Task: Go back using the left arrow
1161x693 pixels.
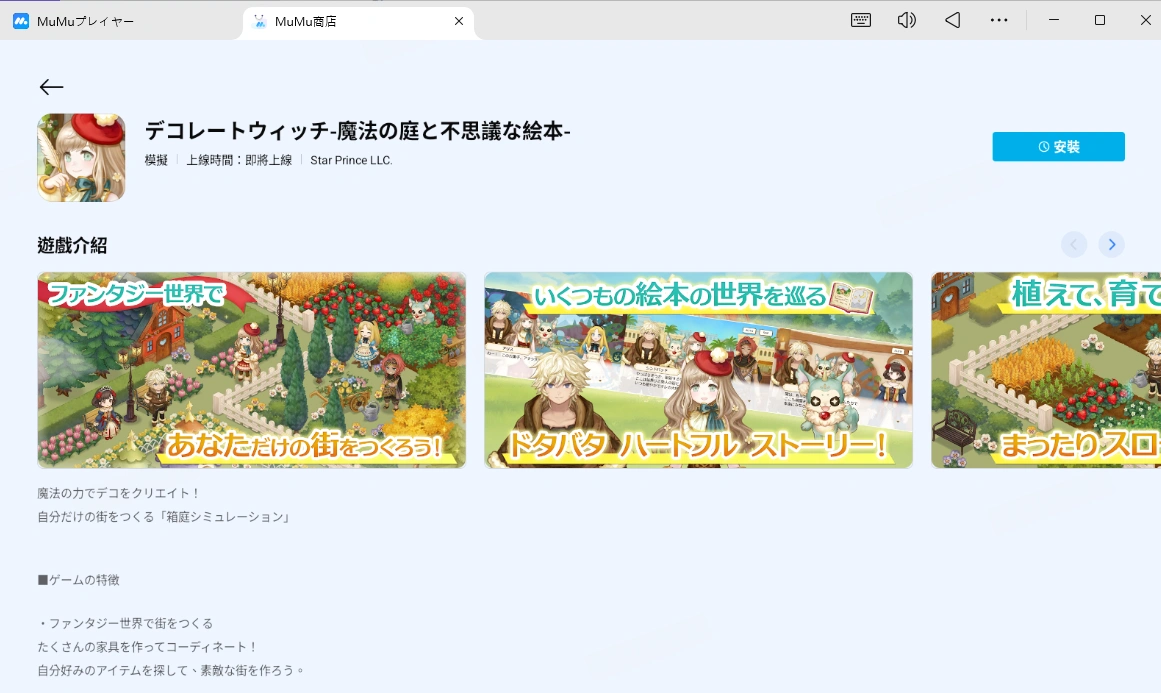Action: (x=51, y=87)
